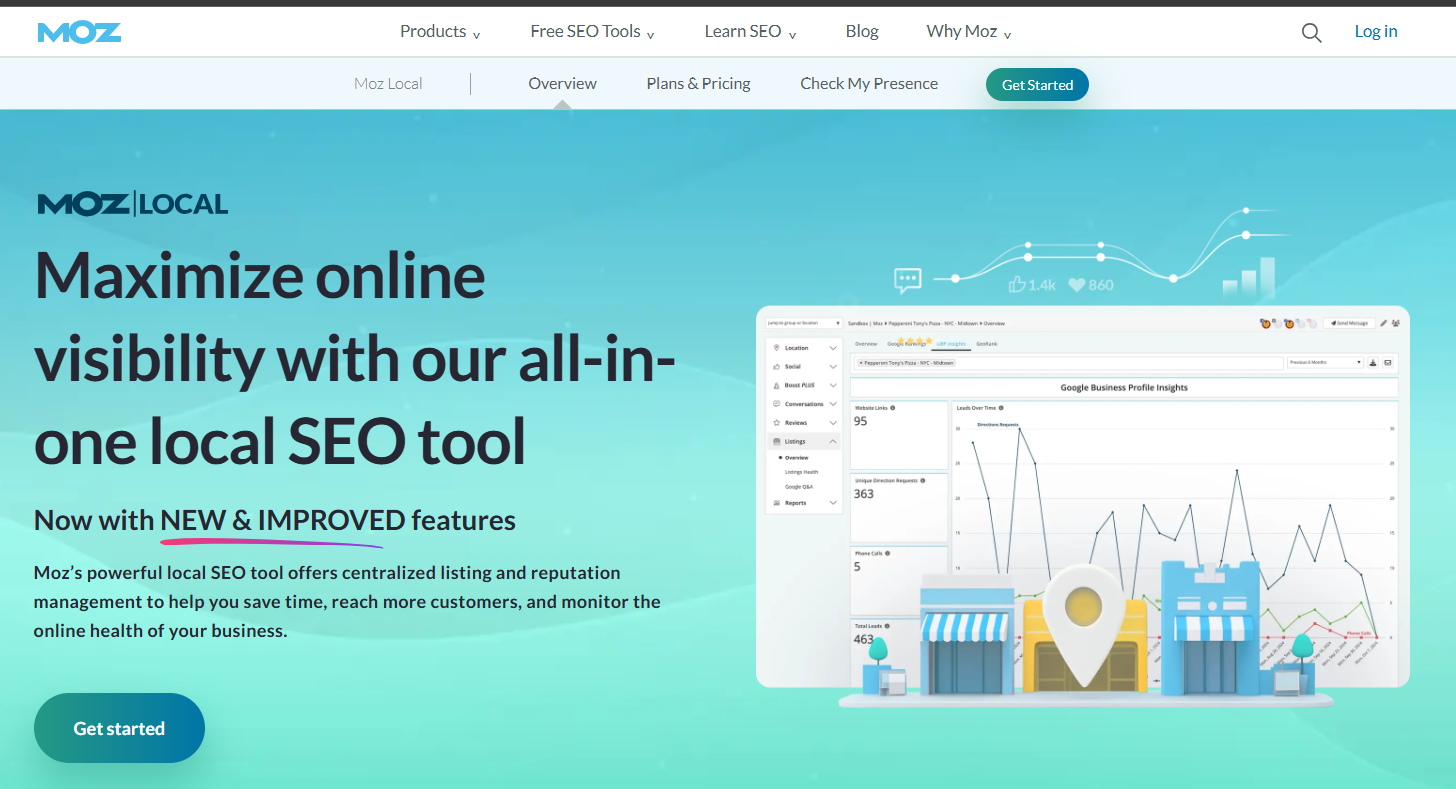Open 'Jump to group or location' dropdown
The height and width of the screenshot is (789, 1456).
click(x=804, y=323)
